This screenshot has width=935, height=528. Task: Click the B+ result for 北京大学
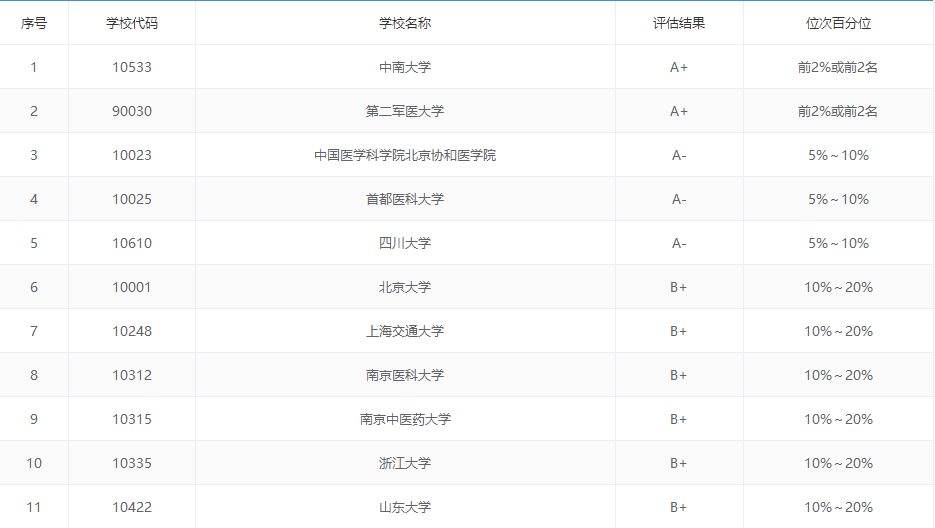tap(679, 287)
